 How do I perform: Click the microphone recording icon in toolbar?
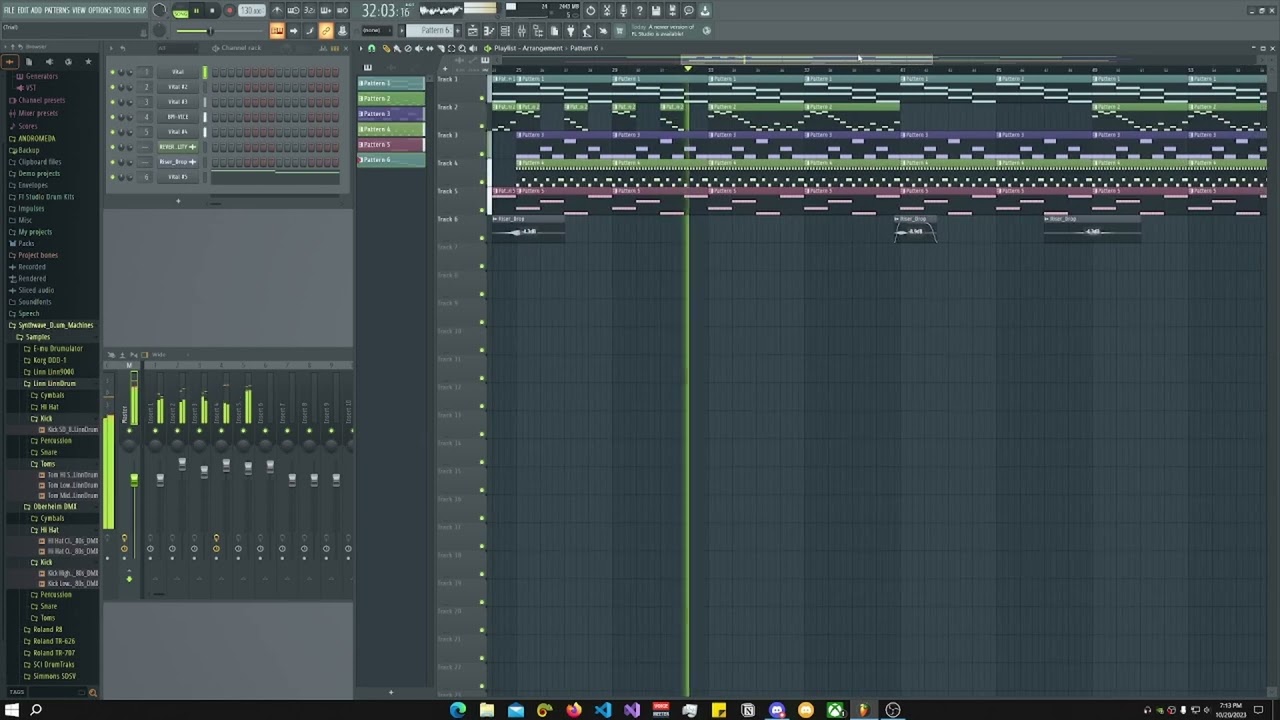click(623, 11)
